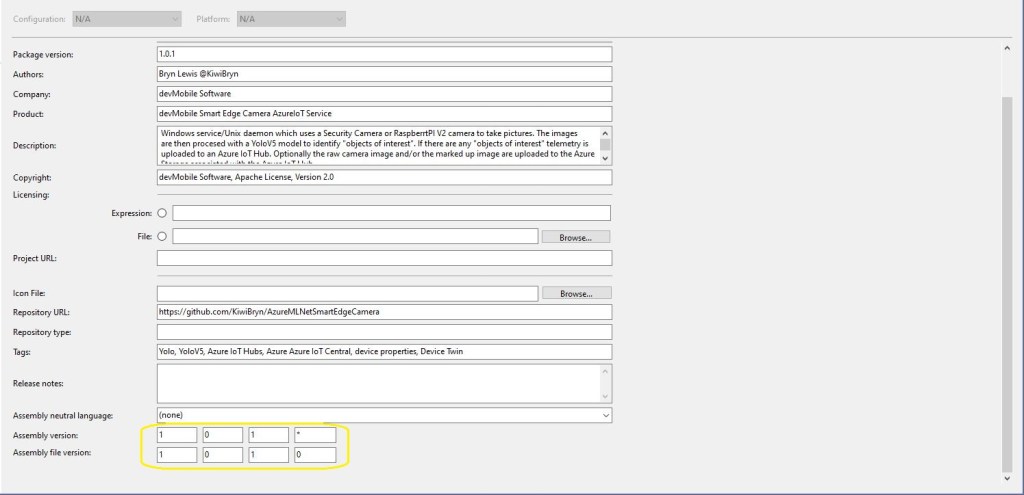
Task: Focus the Repository URL text field
Action: click(384, 311)
